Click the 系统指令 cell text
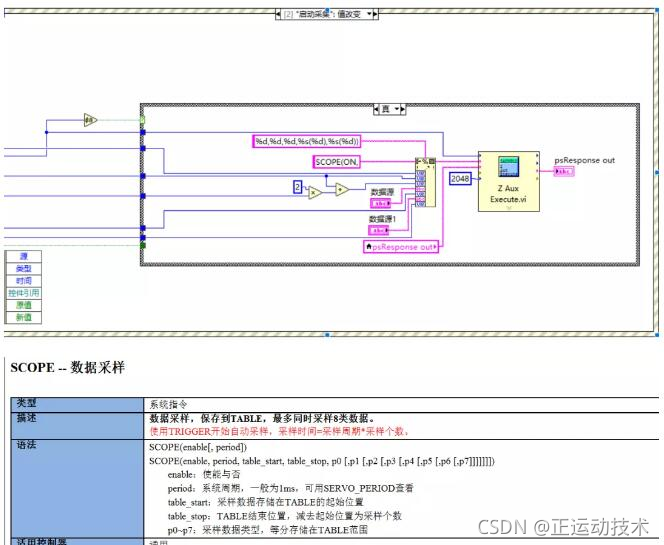 point(168,404)
